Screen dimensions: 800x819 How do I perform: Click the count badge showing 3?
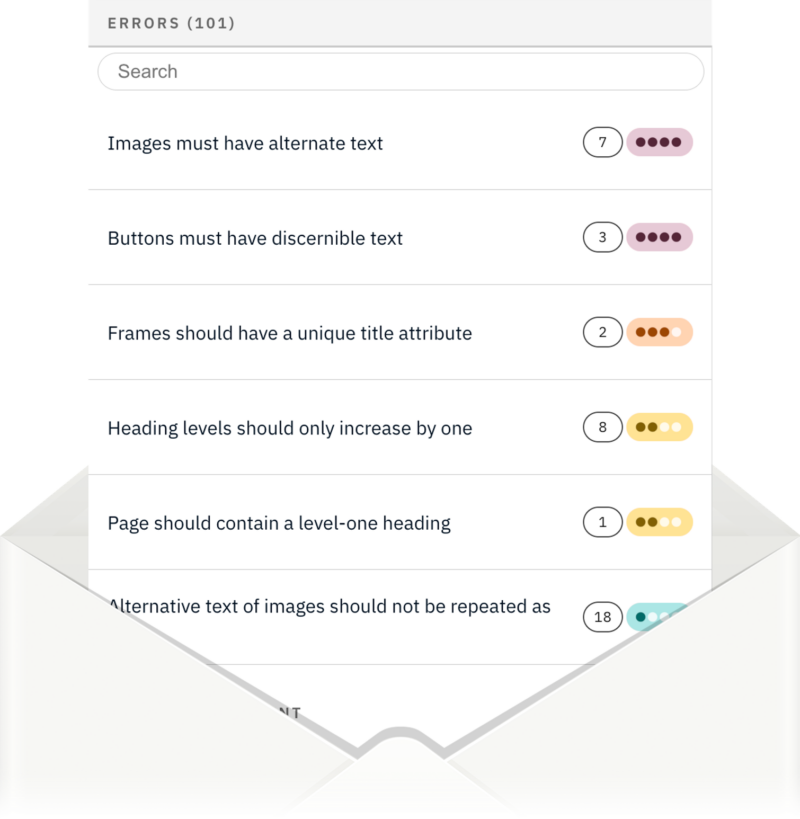[601, 239]
